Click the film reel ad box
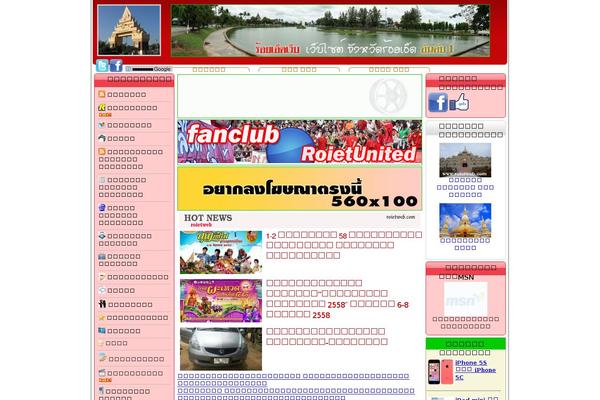 300,96
